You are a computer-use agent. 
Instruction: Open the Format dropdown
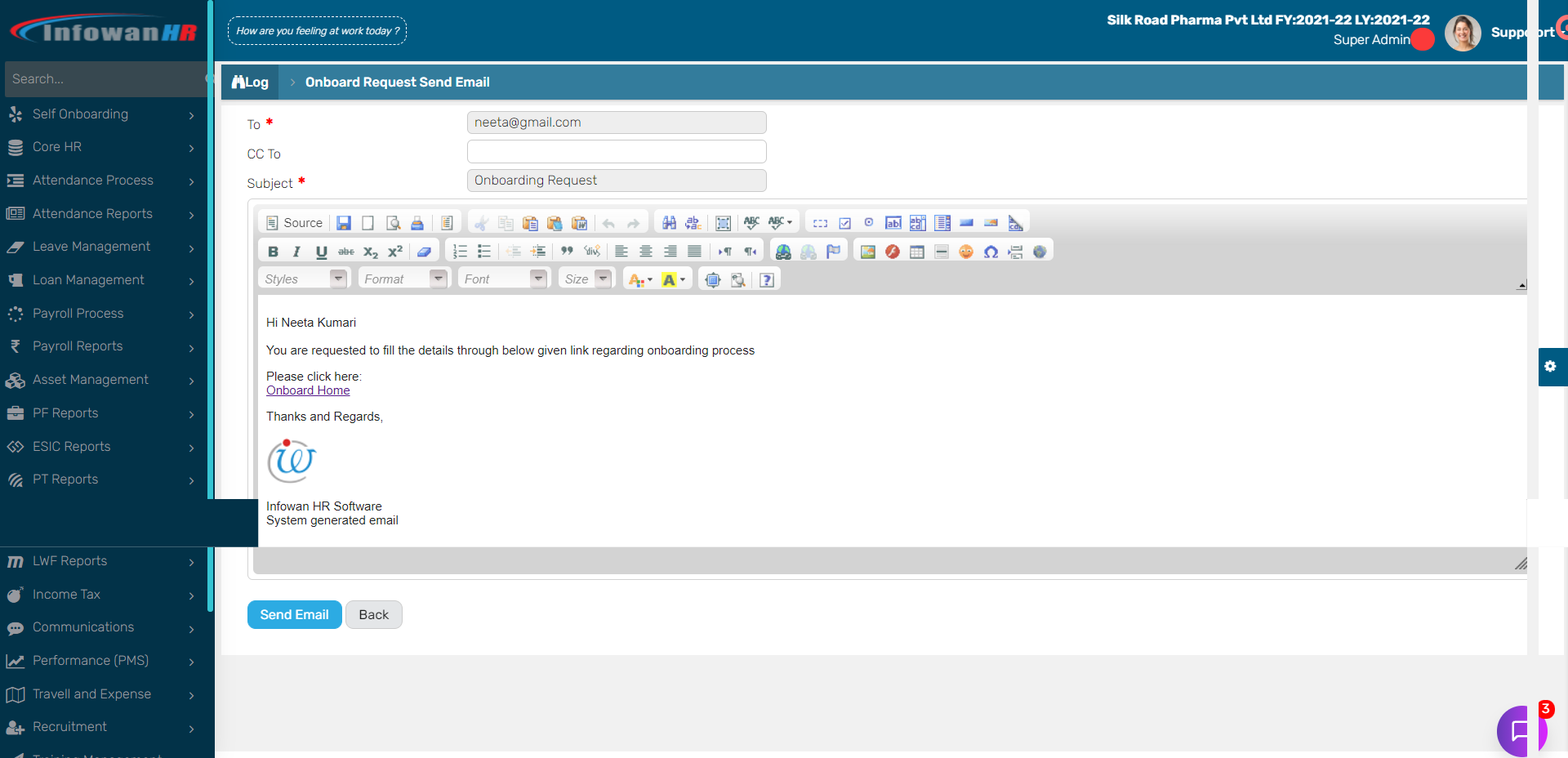click(403, 279)
